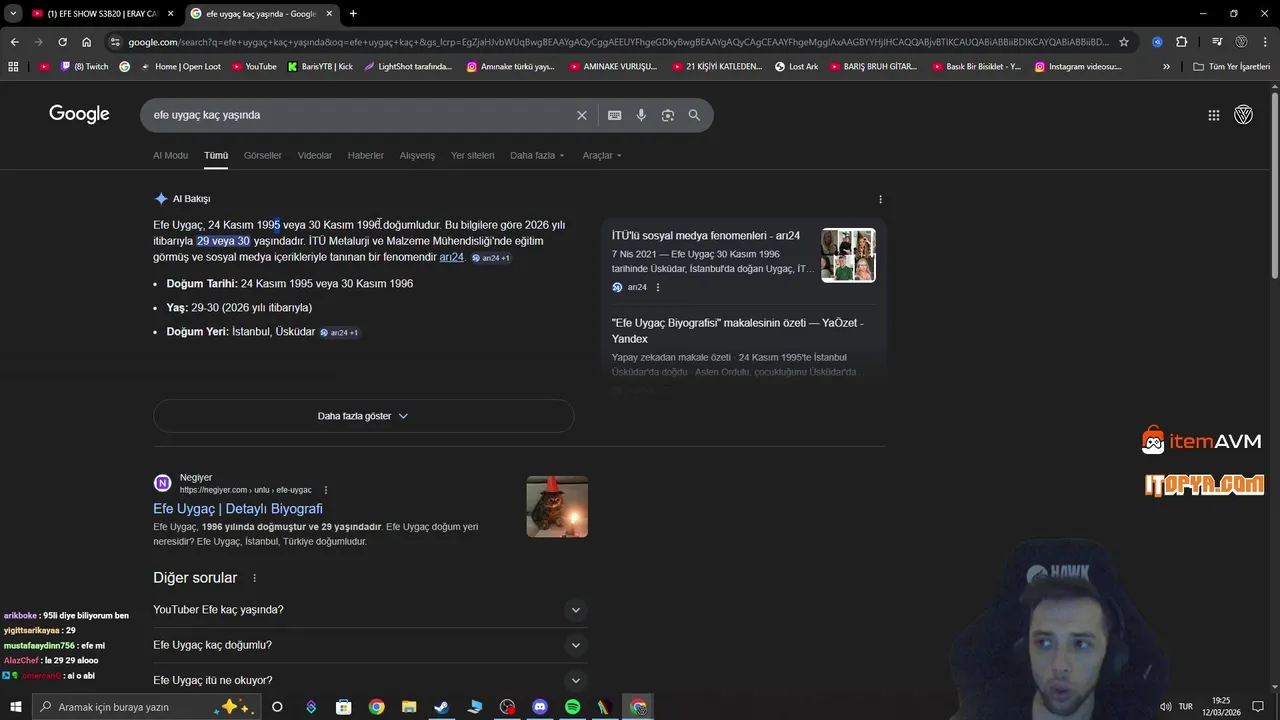Clear the search box with the X icon
1280x720 pixels.
pyautogui.click(x=581, y=115)
